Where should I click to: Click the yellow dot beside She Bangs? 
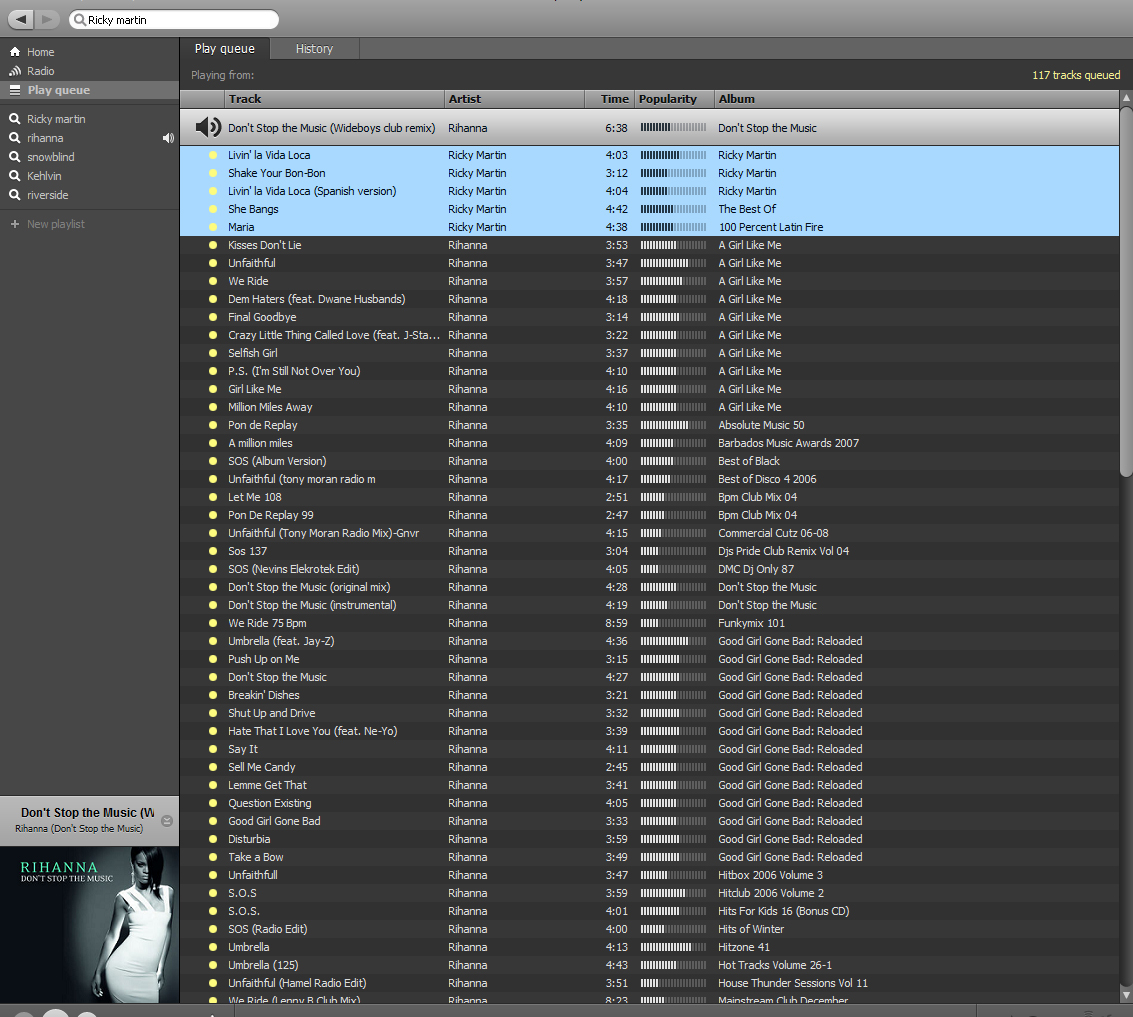213,209
